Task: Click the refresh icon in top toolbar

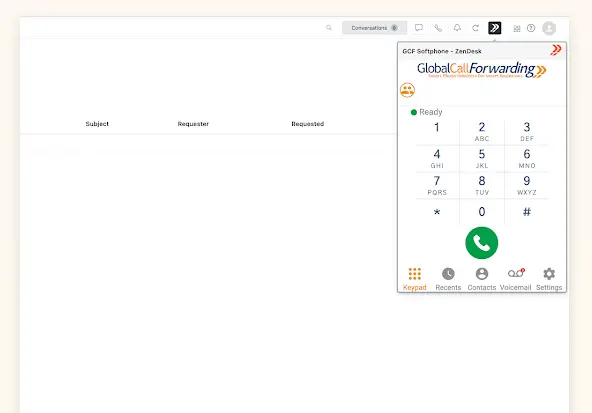Action: point(476,28)
